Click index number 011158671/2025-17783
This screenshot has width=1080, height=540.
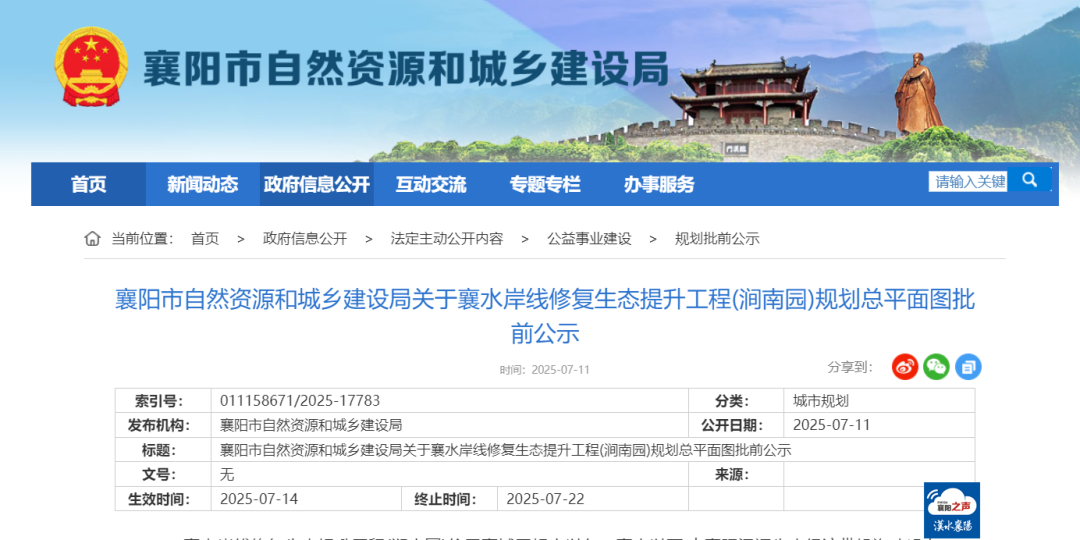(x=300, y=401)
